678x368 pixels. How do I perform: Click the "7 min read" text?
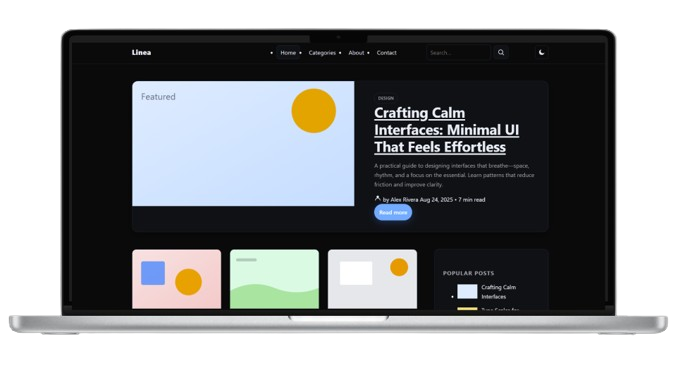click(472, 200)
